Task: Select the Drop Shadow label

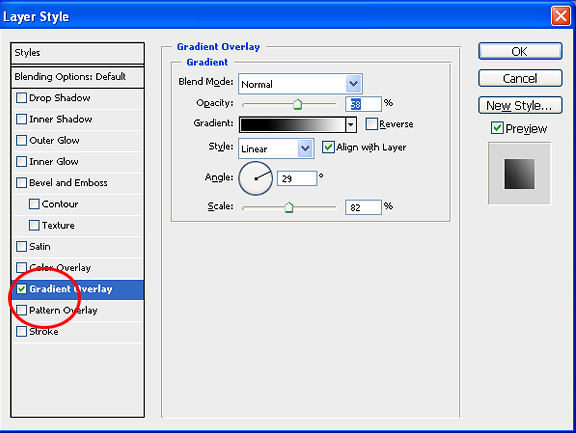Action: click(60, 98)
